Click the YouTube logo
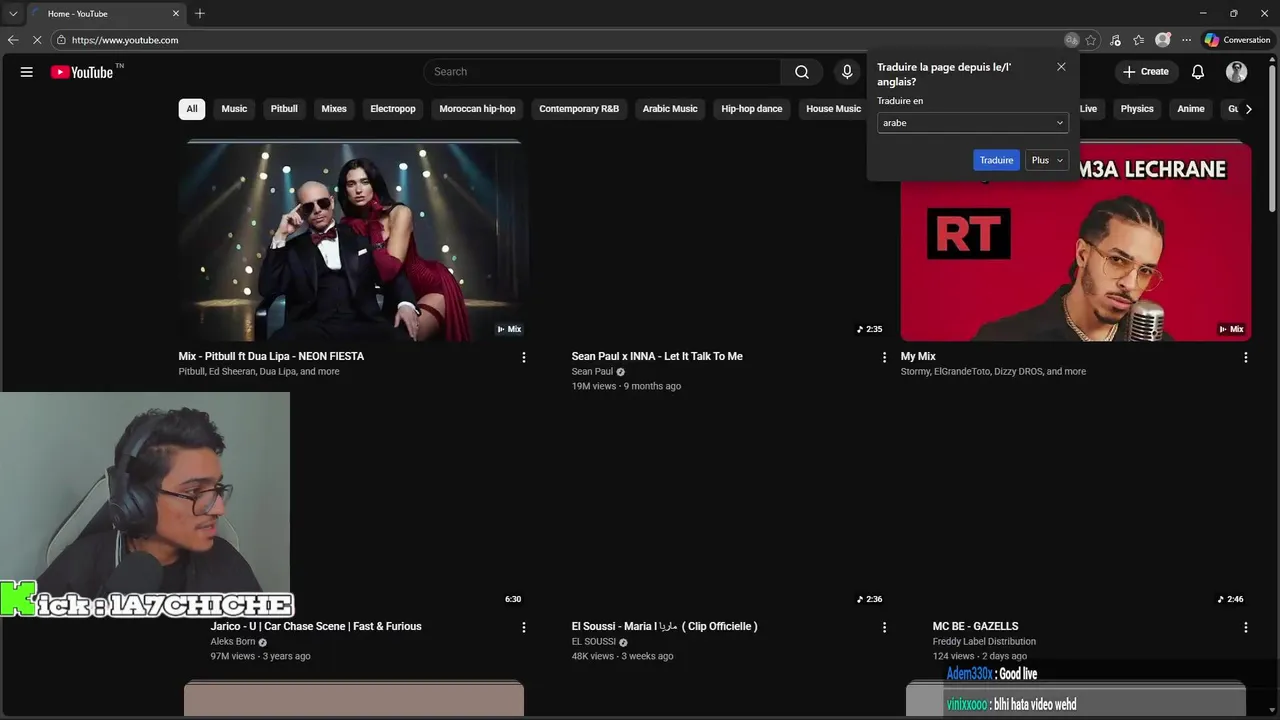The height and width of the screenshot is (720, 1280). (x=82, y=72)
